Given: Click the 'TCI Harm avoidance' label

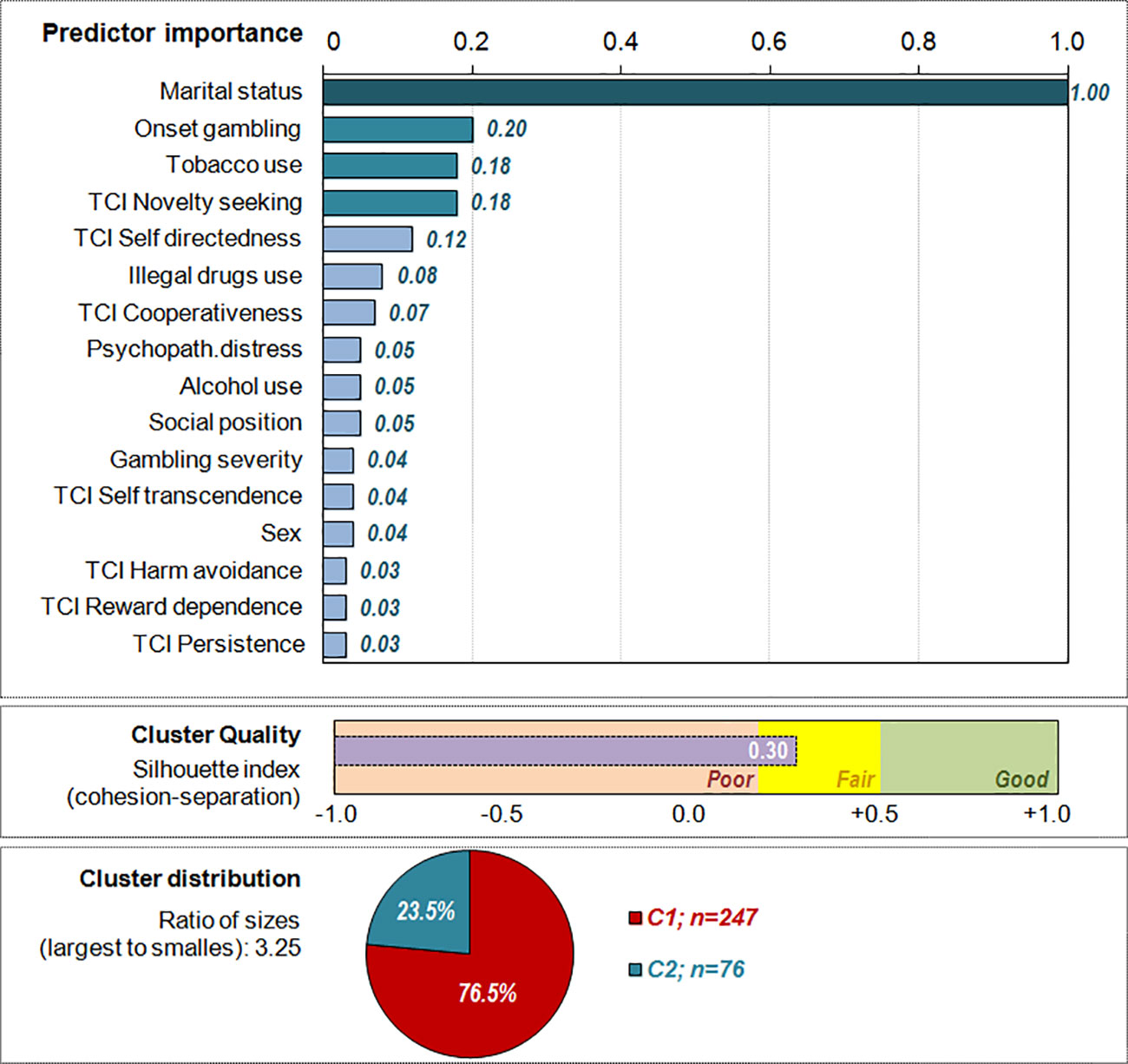Looking at the screenshot, I should [x=193, y=570].
